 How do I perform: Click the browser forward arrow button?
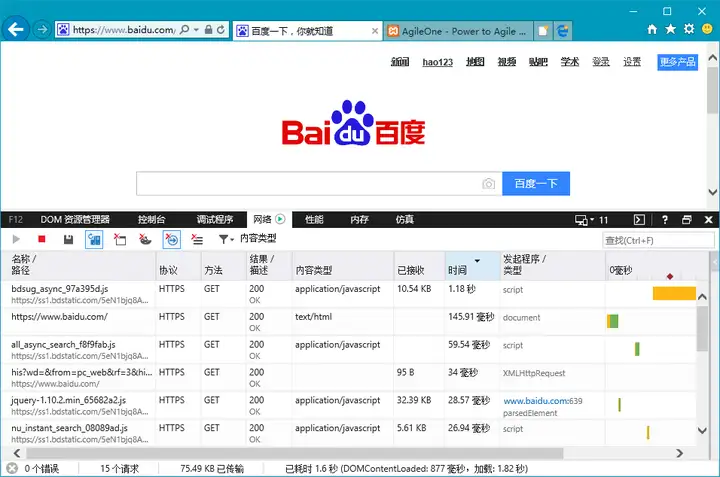42,30
